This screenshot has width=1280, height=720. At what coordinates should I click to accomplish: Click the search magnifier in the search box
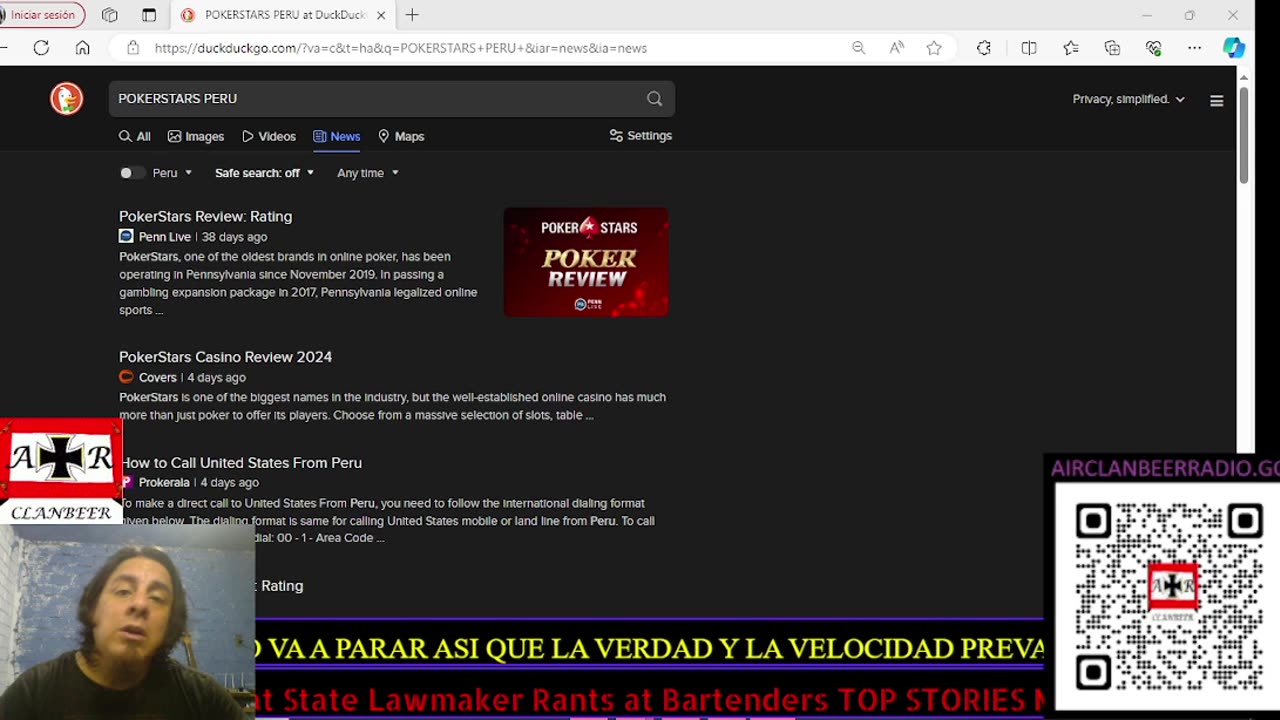point(654,98)
